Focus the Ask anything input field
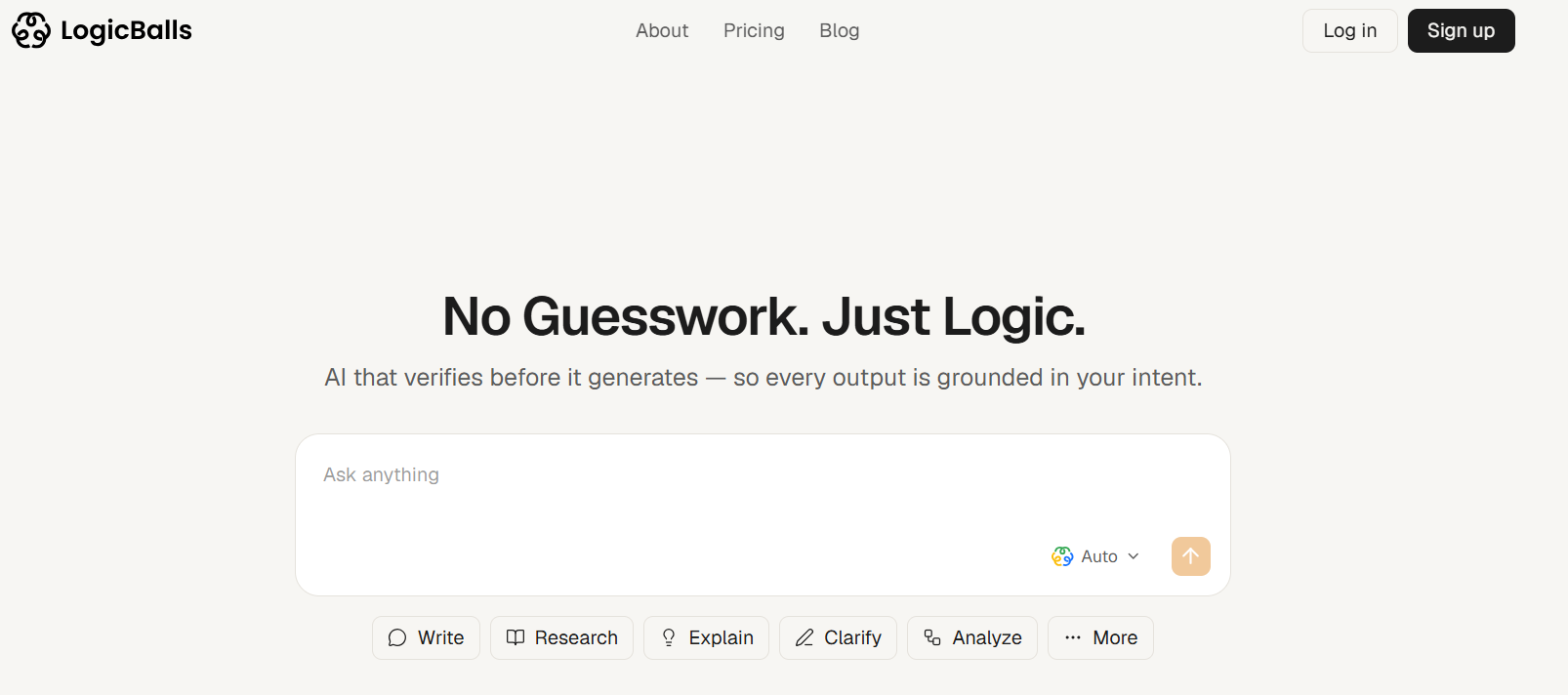The height and width of the screenshot is (695, 1568). (683, 488)
